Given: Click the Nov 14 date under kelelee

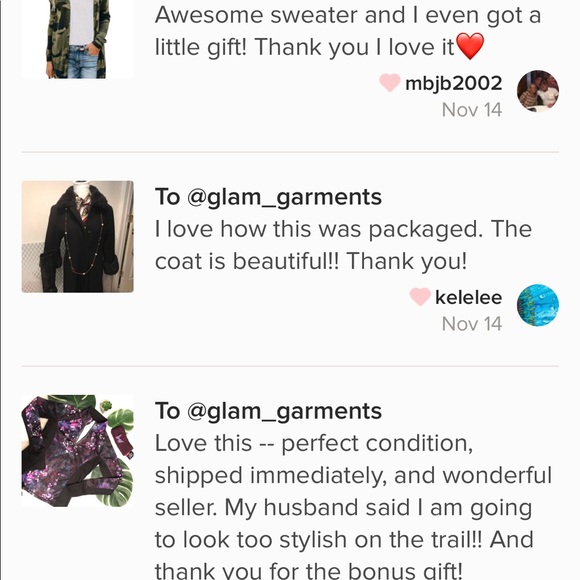Looking at the screenshot, I should point(472,324).
